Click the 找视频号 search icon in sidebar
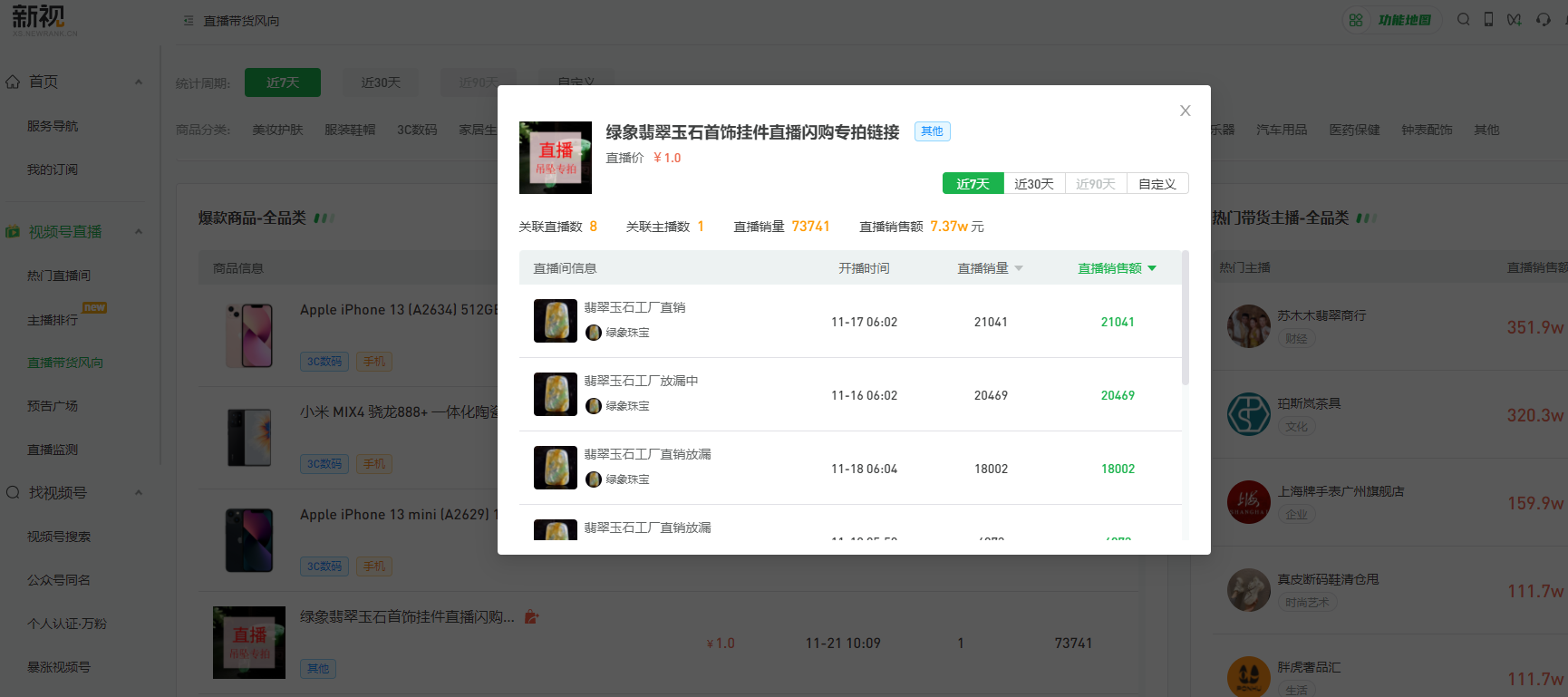The height and width of the screenshot is (697, 1568). 13,492
